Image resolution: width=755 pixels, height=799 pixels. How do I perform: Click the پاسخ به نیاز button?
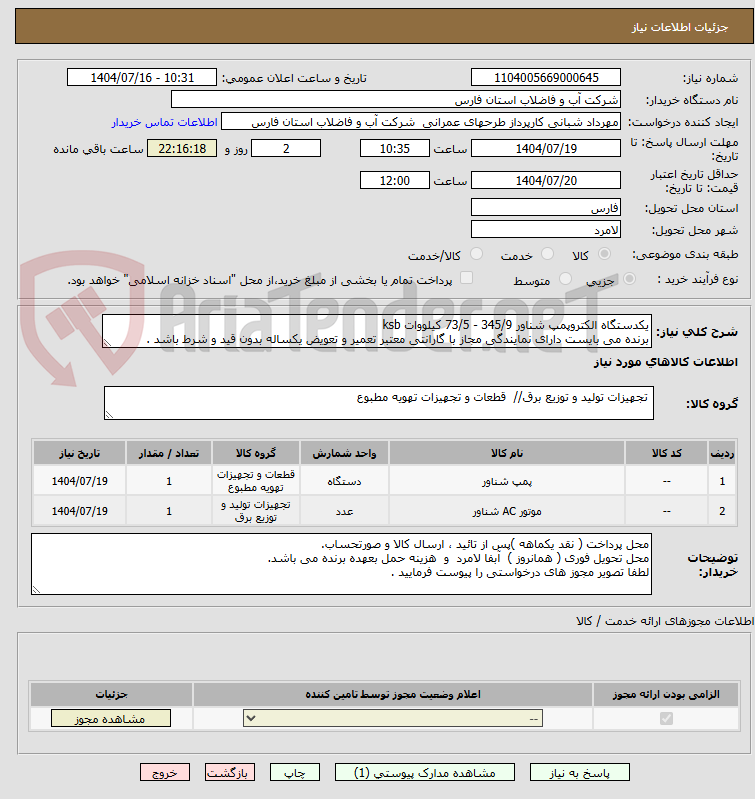pos(579,773)
